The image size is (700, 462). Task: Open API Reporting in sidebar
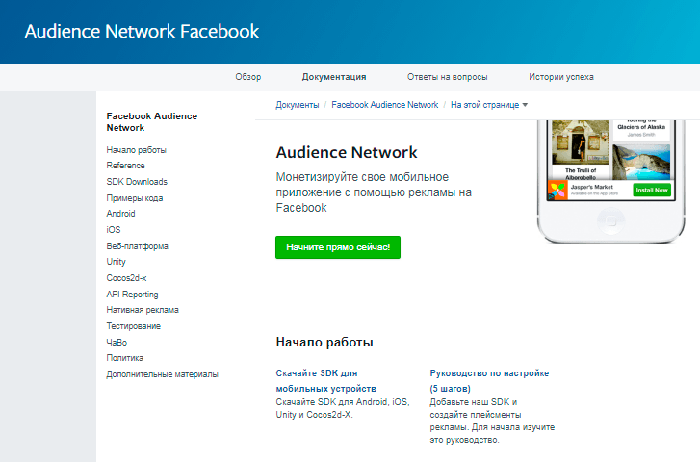[x=133, y=294]
